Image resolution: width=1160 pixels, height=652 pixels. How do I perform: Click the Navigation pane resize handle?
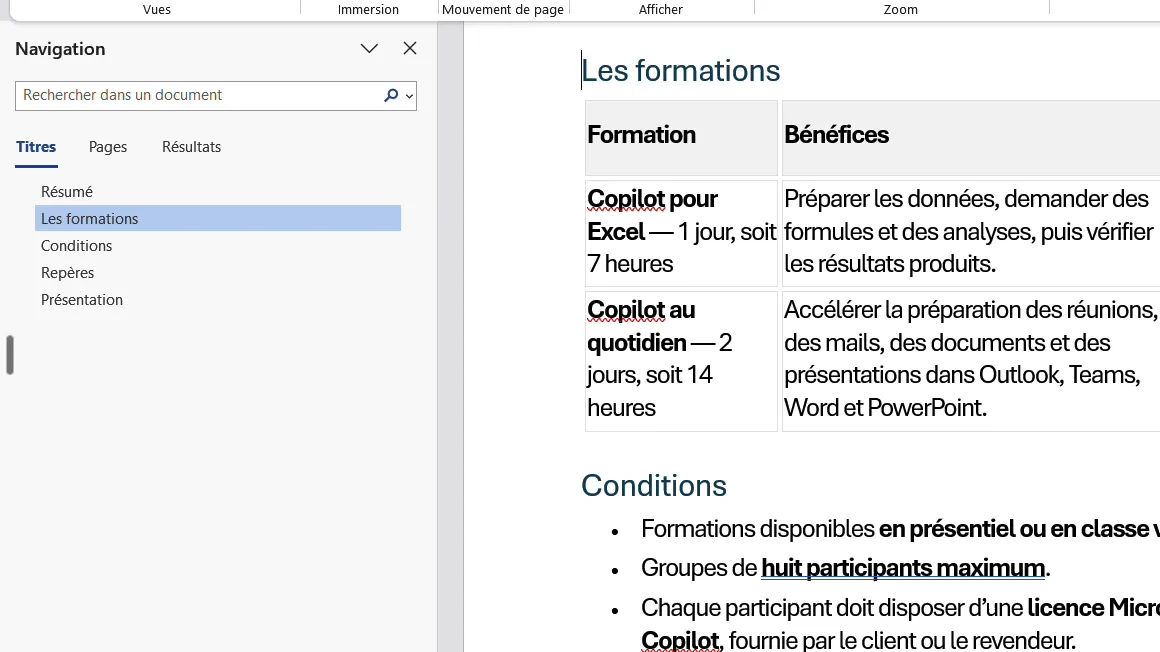pyautogui.click(x=10, y=355)
